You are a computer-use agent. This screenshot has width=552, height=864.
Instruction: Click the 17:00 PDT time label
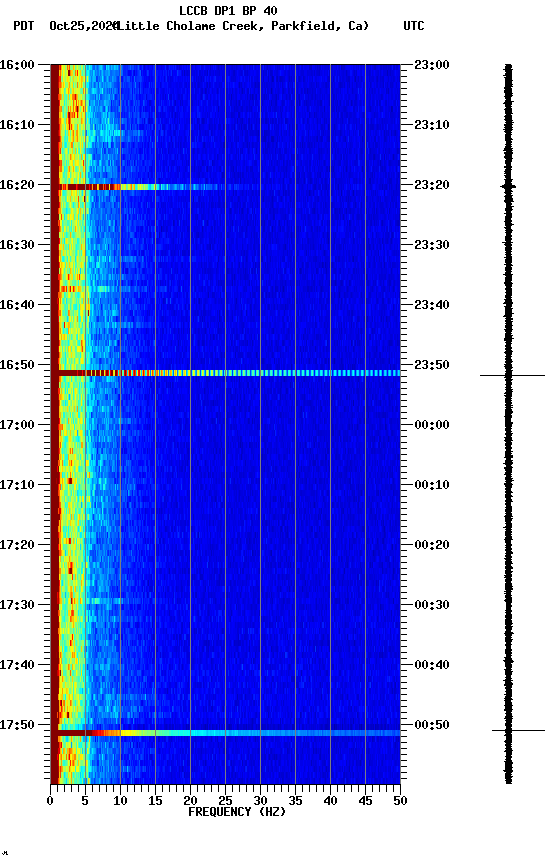(17, 425)
